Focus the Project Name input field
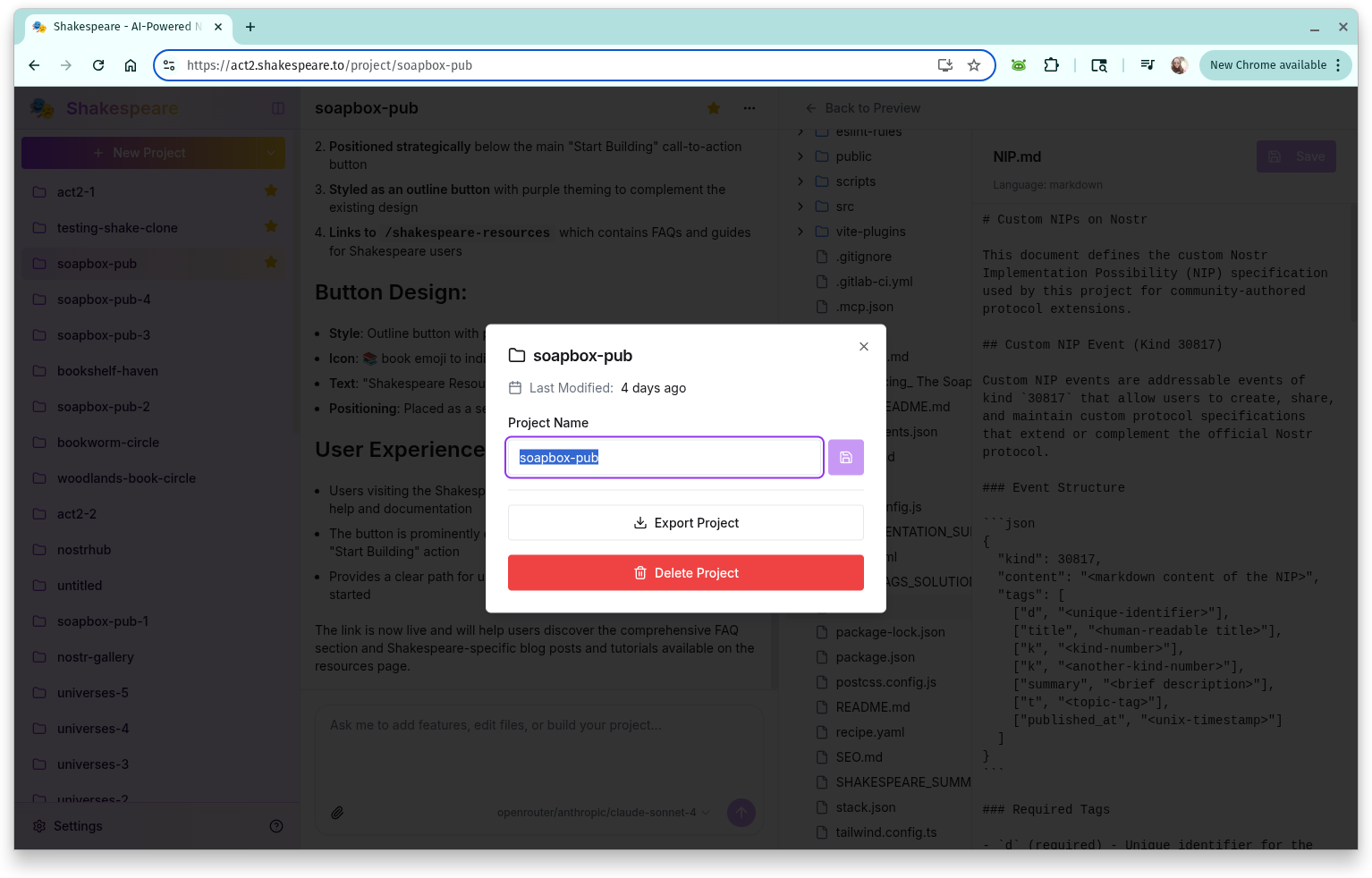This screenshot has height=878, width=1372. (664, 457)
